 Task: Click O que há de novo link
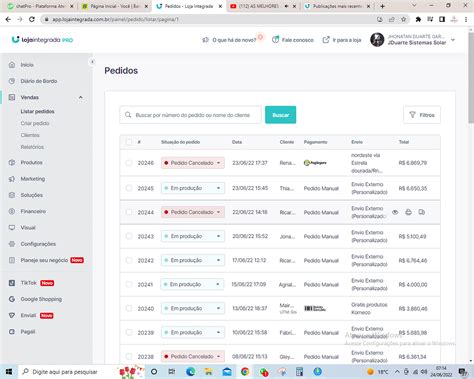230,40
